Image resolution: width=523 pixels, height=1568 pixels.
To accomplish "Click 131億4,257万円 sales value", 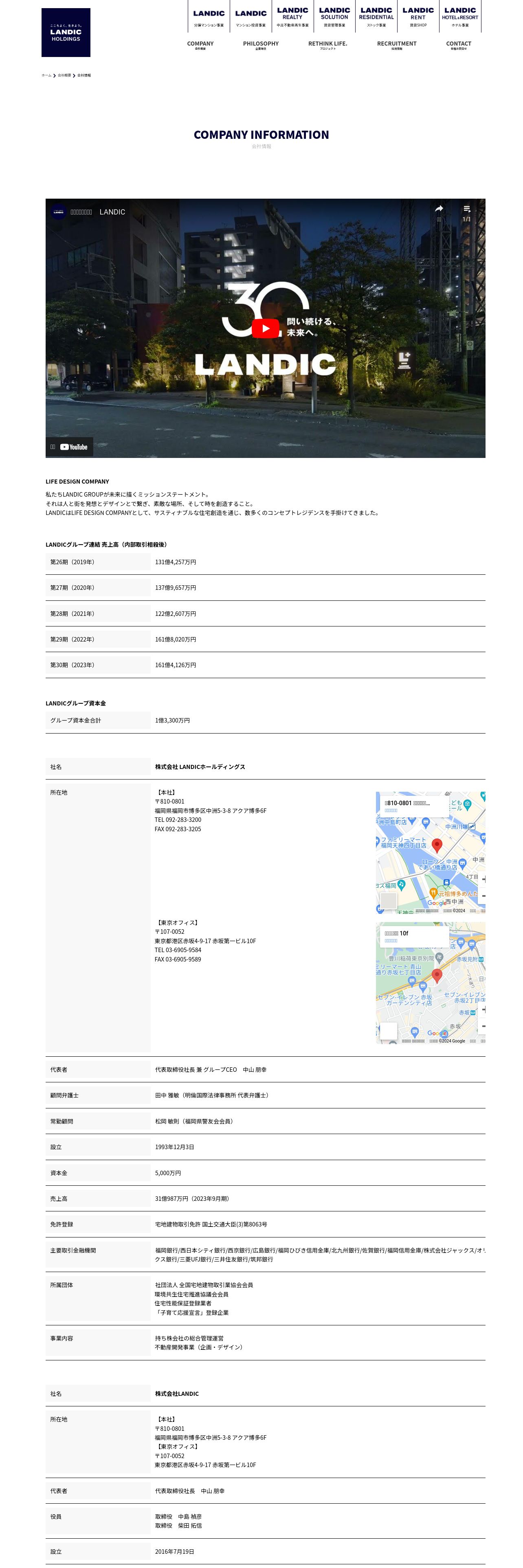I will 175,562.
